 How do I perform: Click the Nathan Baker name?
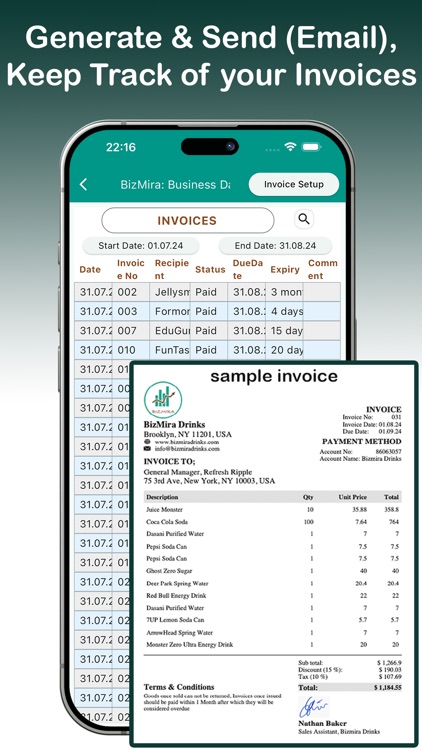[x=322, y=724]
